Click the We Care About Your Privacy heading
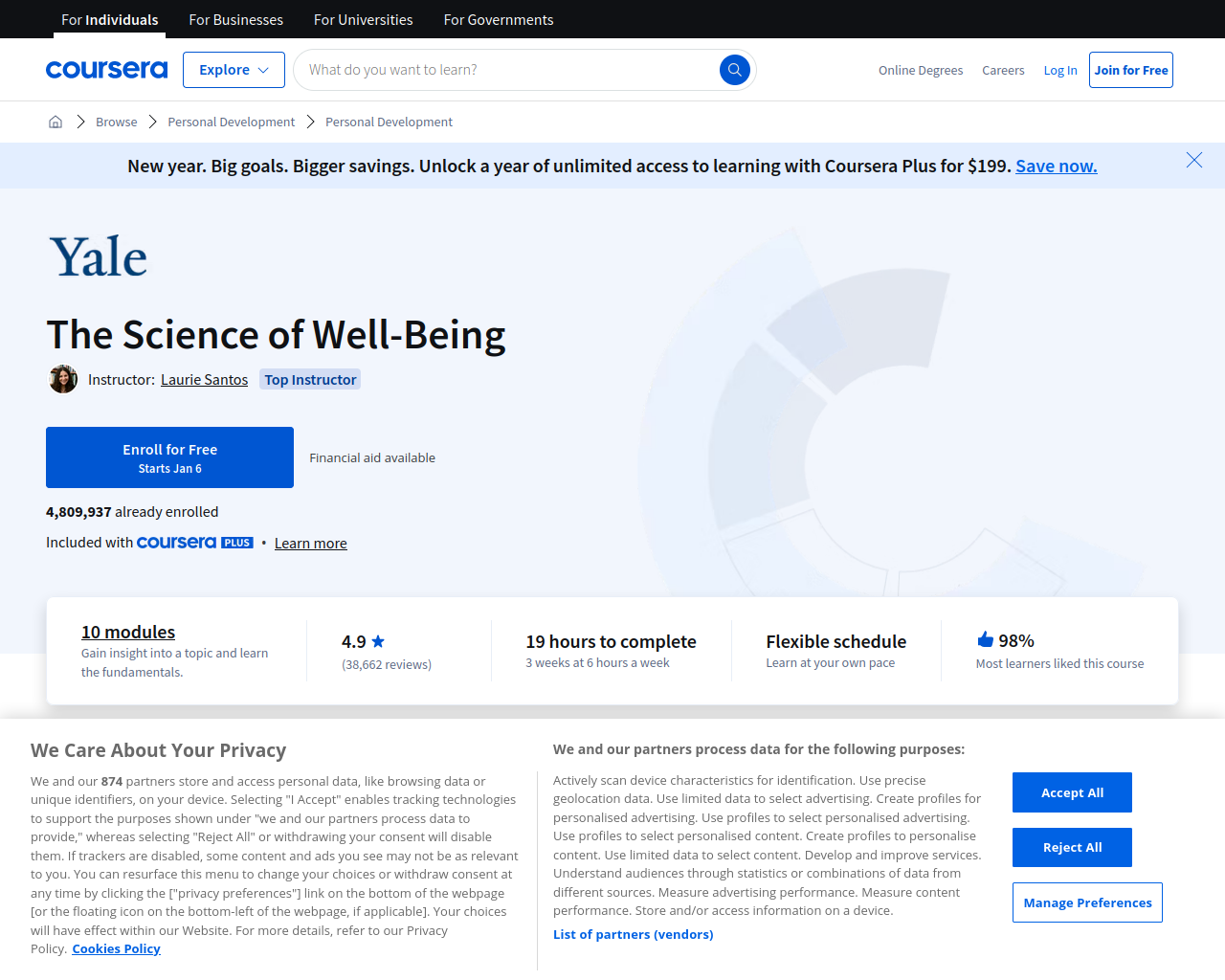The height and width of the screenshot is (980, 1225). [159, 750]
